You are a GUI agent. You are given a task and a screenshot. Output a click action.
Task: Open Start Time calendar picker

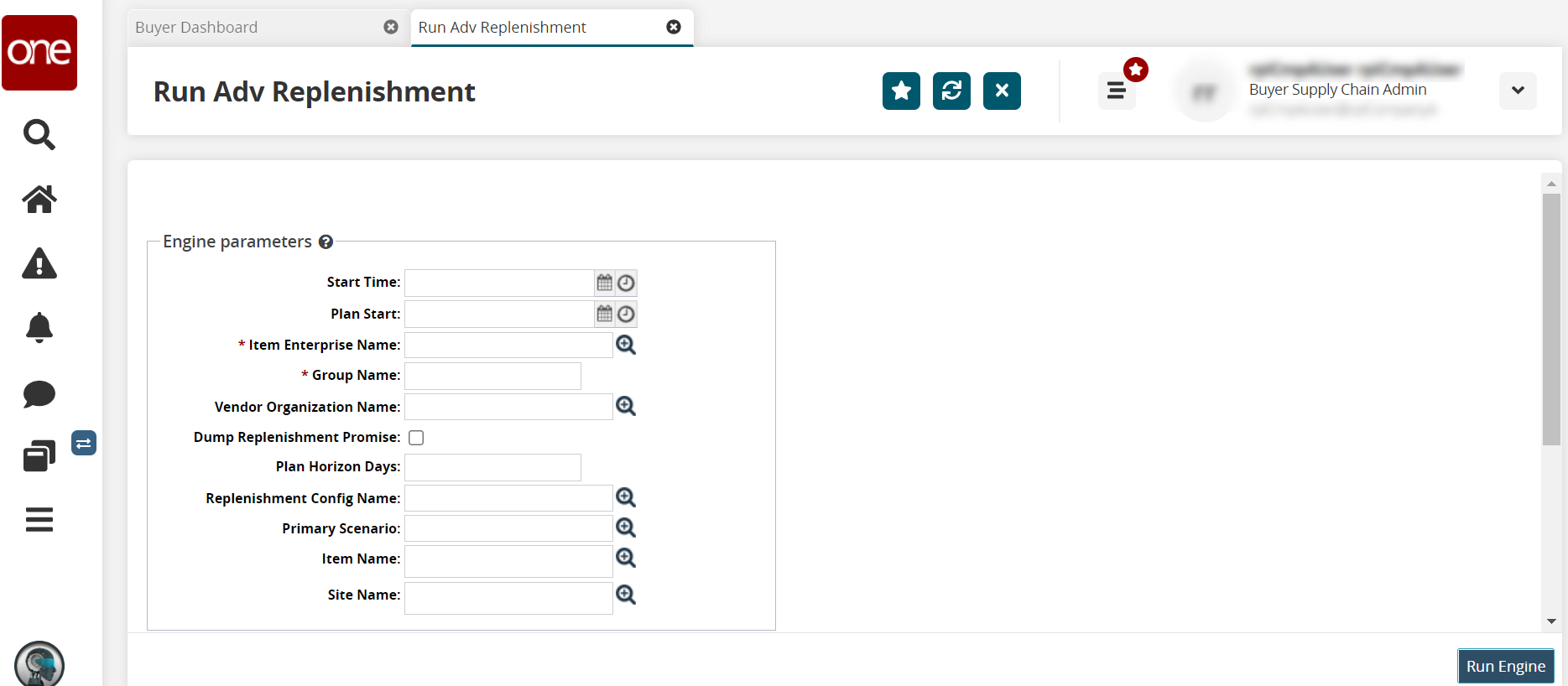[x=604, y=283]
